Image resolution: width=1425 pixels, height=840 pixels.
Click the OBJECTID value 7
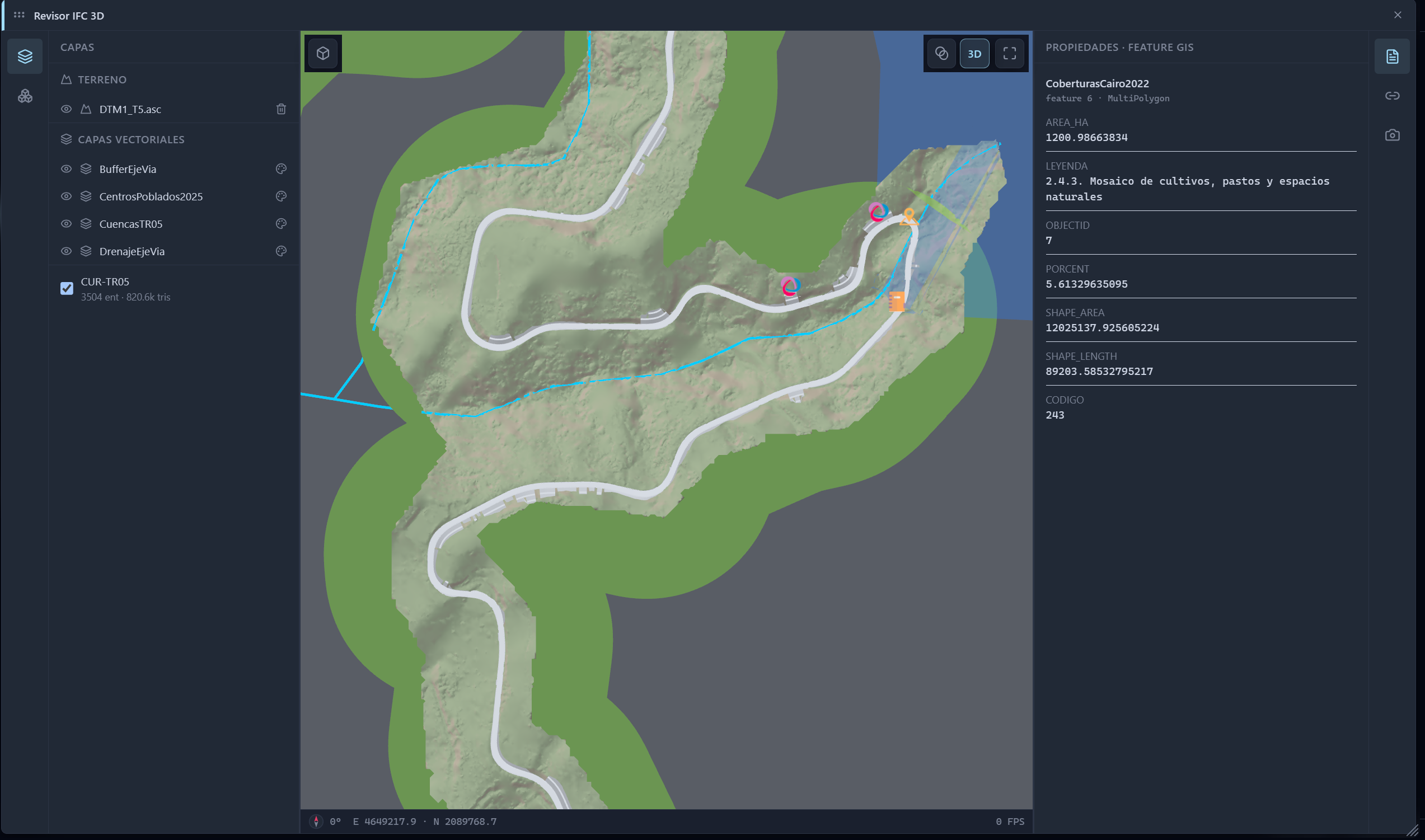1049,241
